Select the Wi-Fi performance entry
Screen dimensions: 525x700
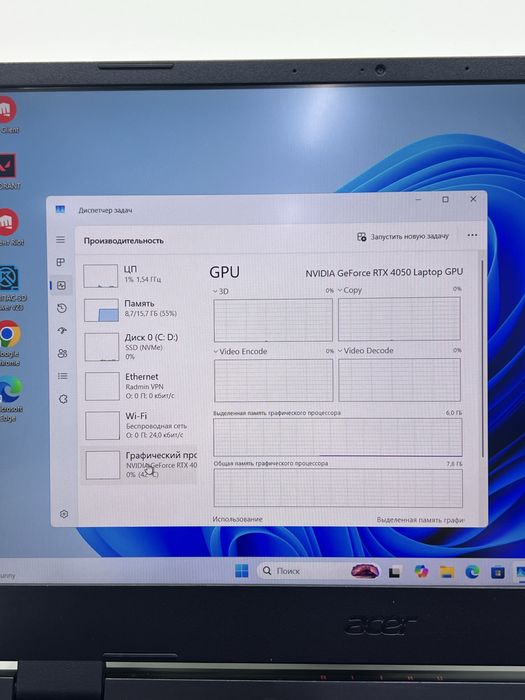click(x=140, y=425)
